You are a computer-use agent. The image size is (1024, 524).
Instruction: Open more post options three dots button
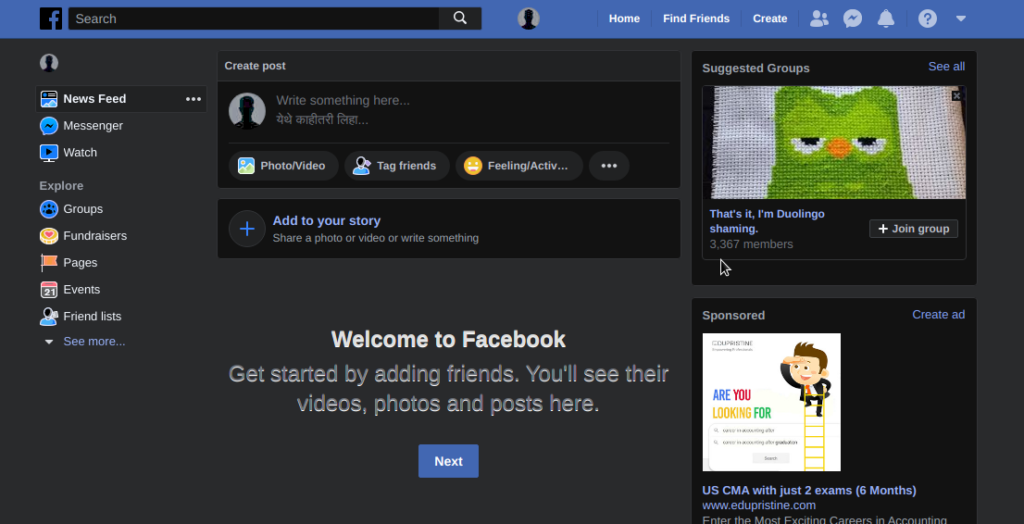pyautogui.click(x=609, y=166)
